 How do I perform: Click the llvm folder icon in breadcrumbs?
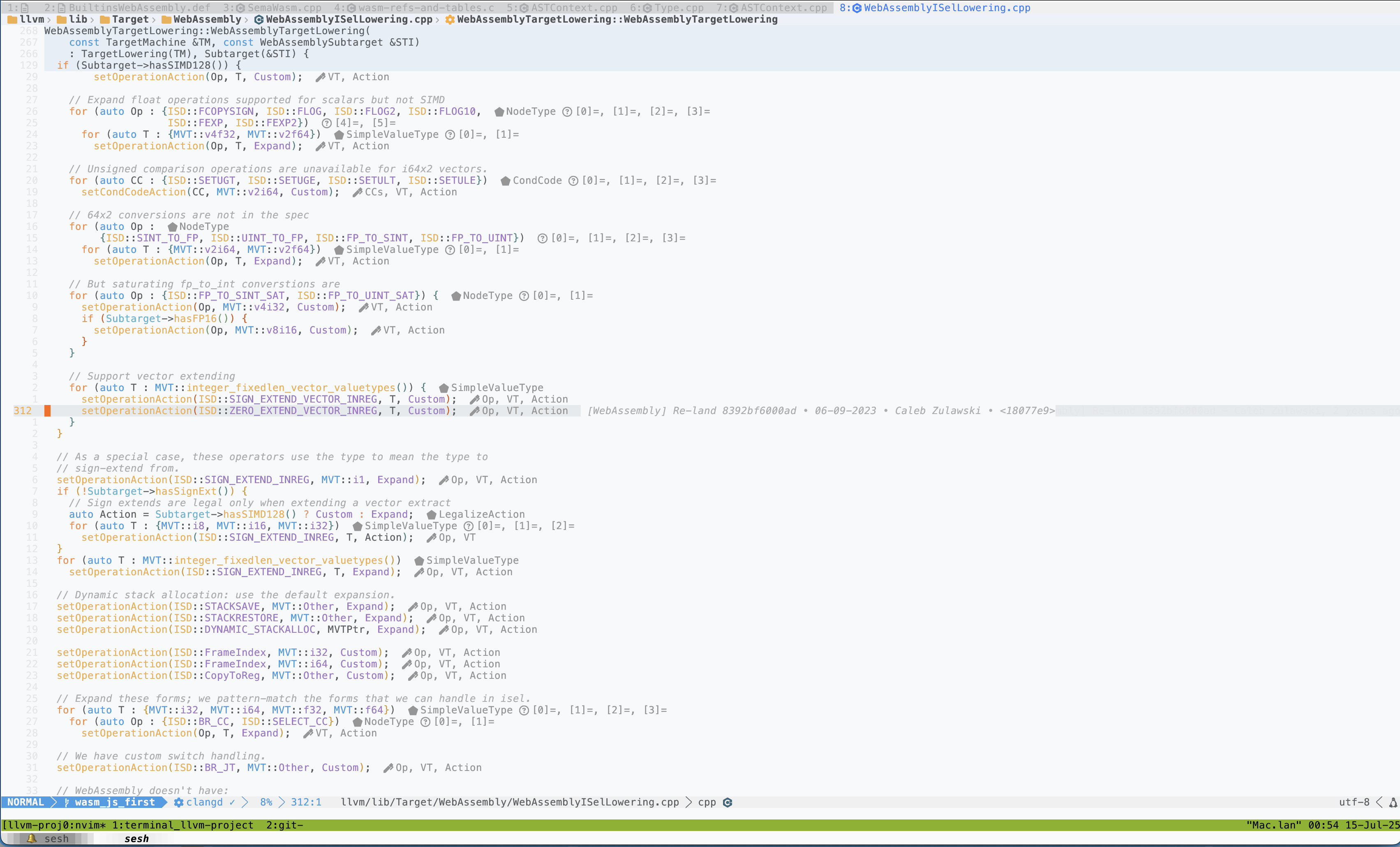[12, 19]
